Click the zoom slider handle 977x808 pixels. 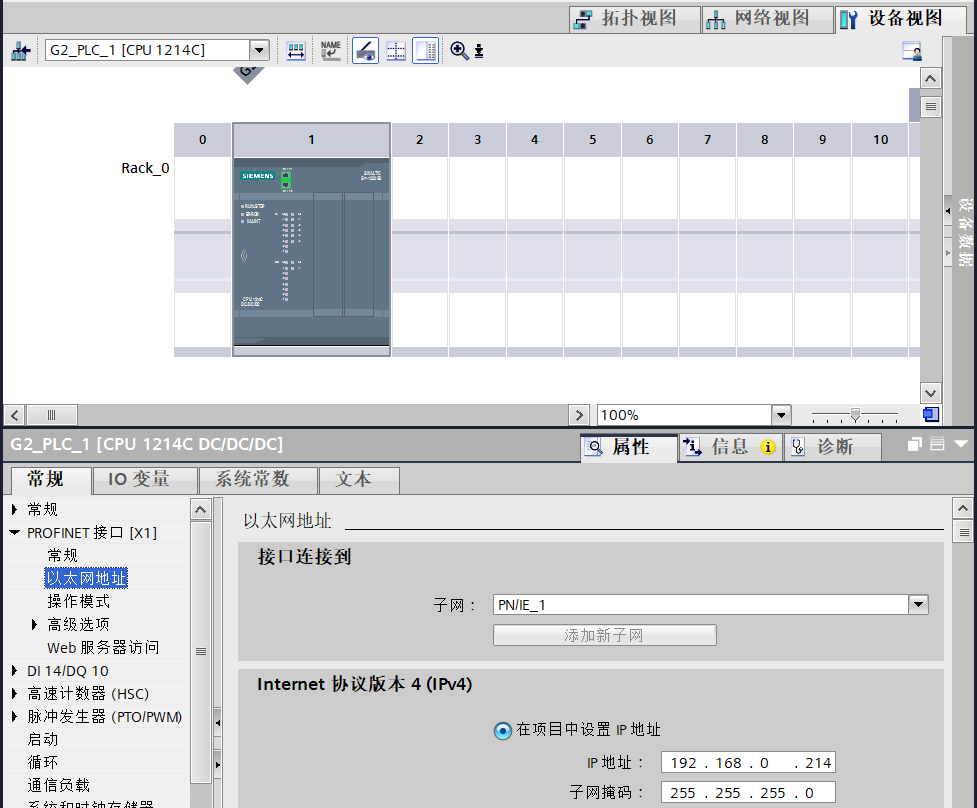pyautogui.click(x=855, y=414)
